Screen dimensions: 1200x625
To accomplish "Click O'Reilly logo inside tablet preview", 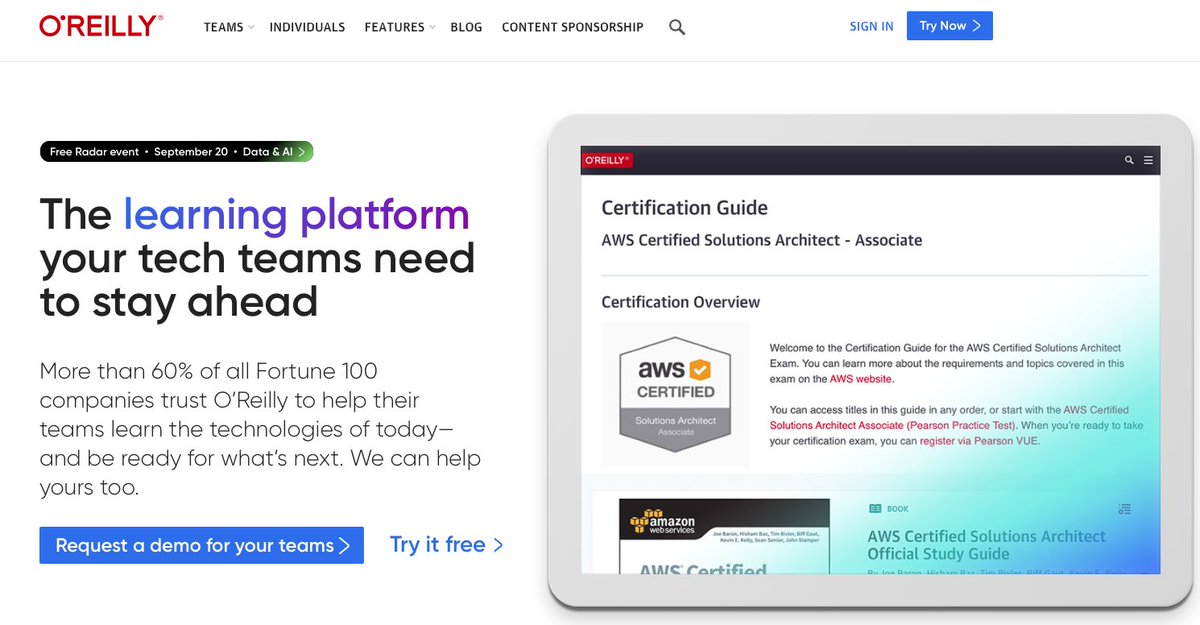I will tap(606, 160).
